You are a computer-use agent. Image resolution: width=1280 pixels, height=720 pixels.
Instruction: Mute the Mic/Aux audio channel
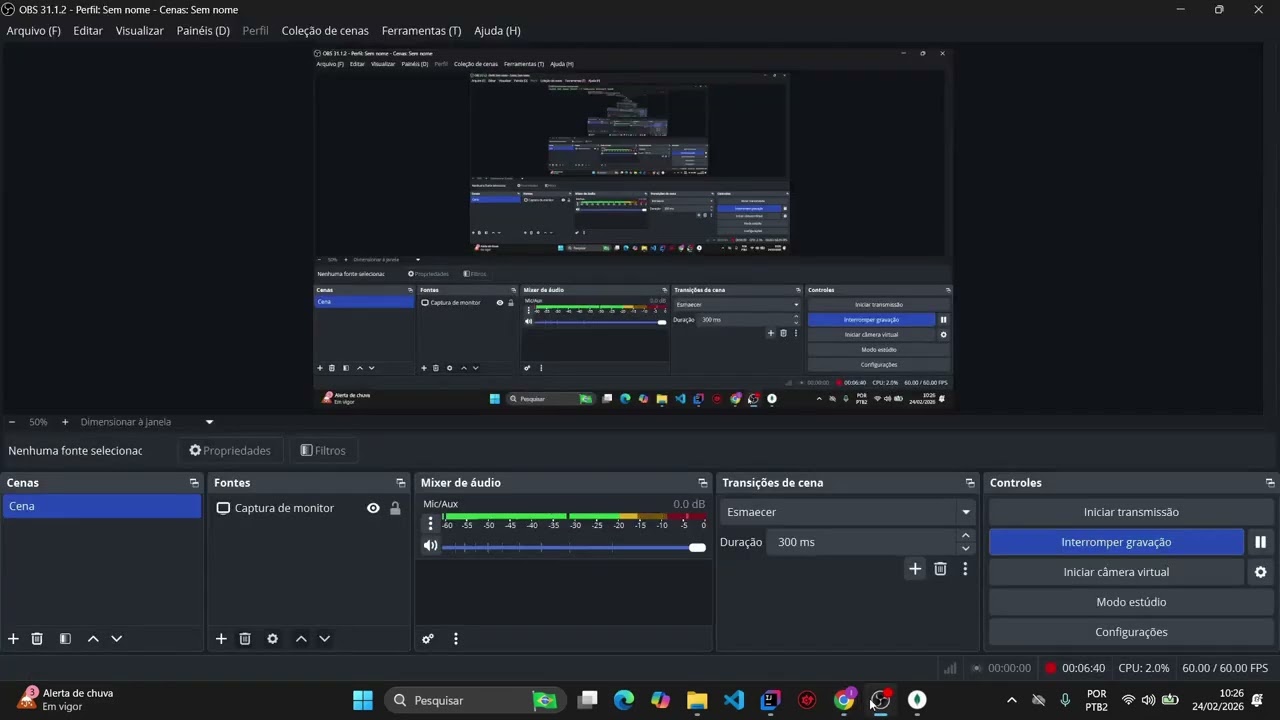(430, 546)
